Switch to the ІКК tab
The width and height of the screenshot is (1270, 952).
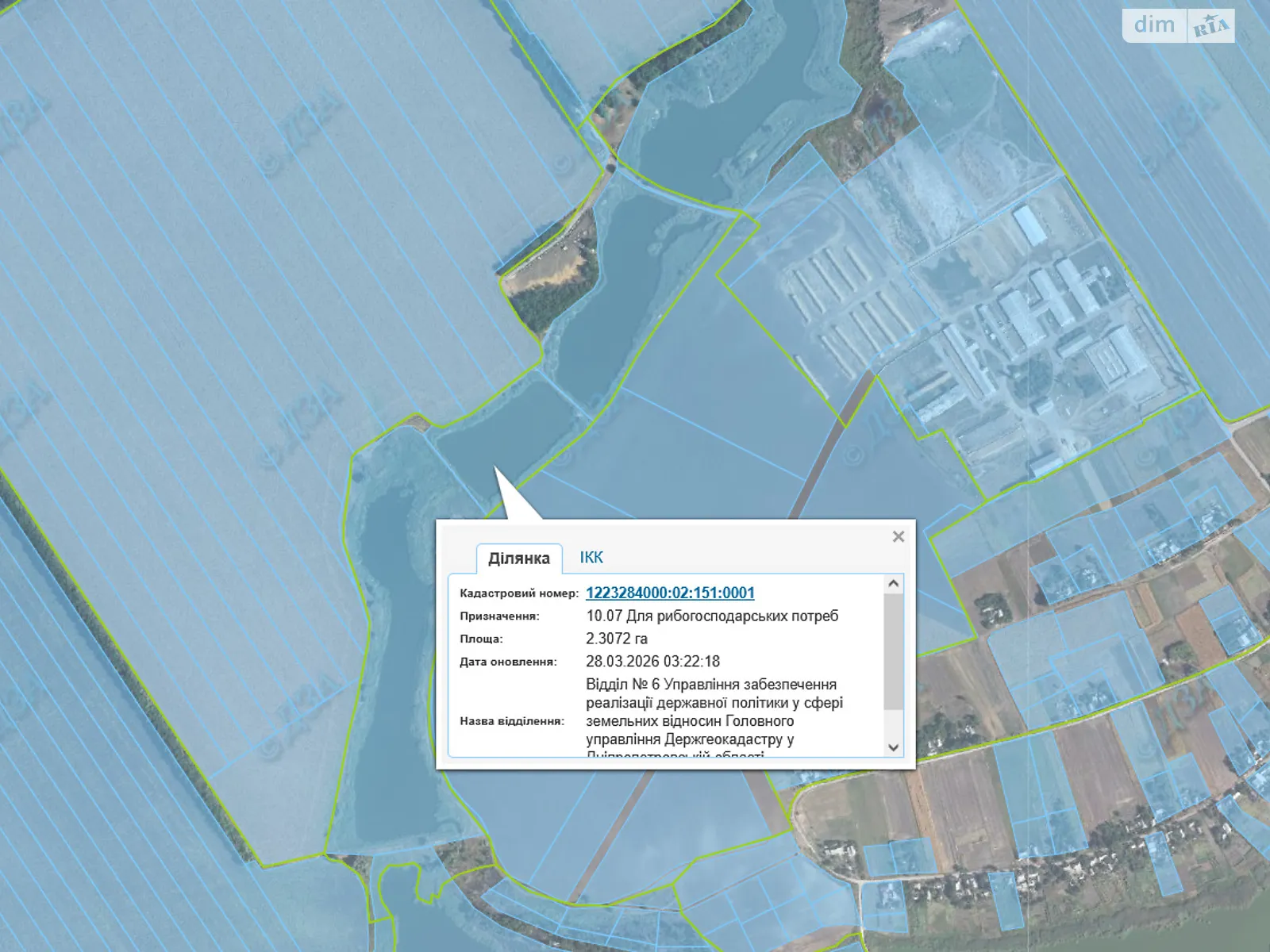(591, 558)
